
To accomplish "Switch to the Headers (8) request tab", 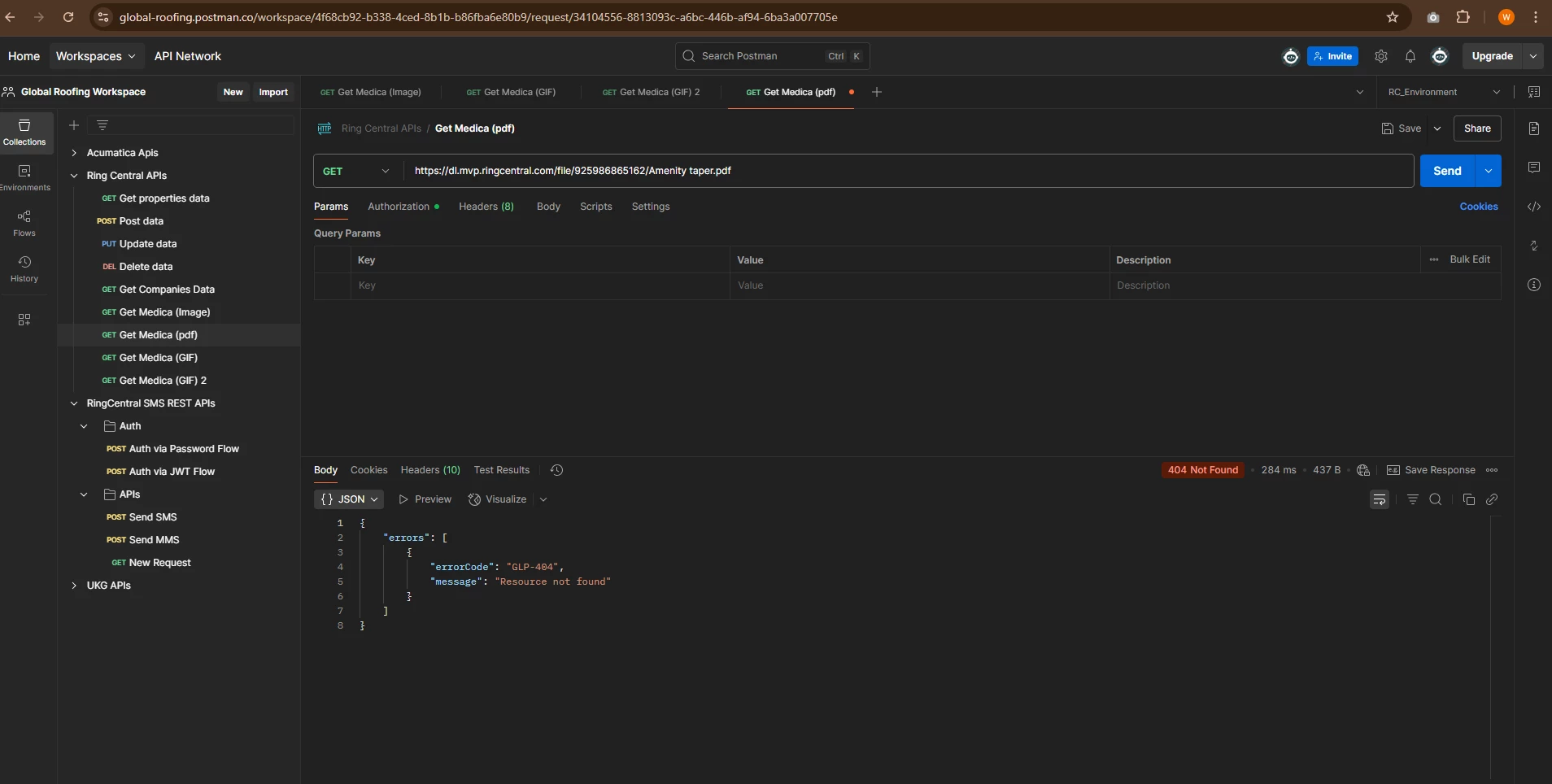I will click(486, 207).
